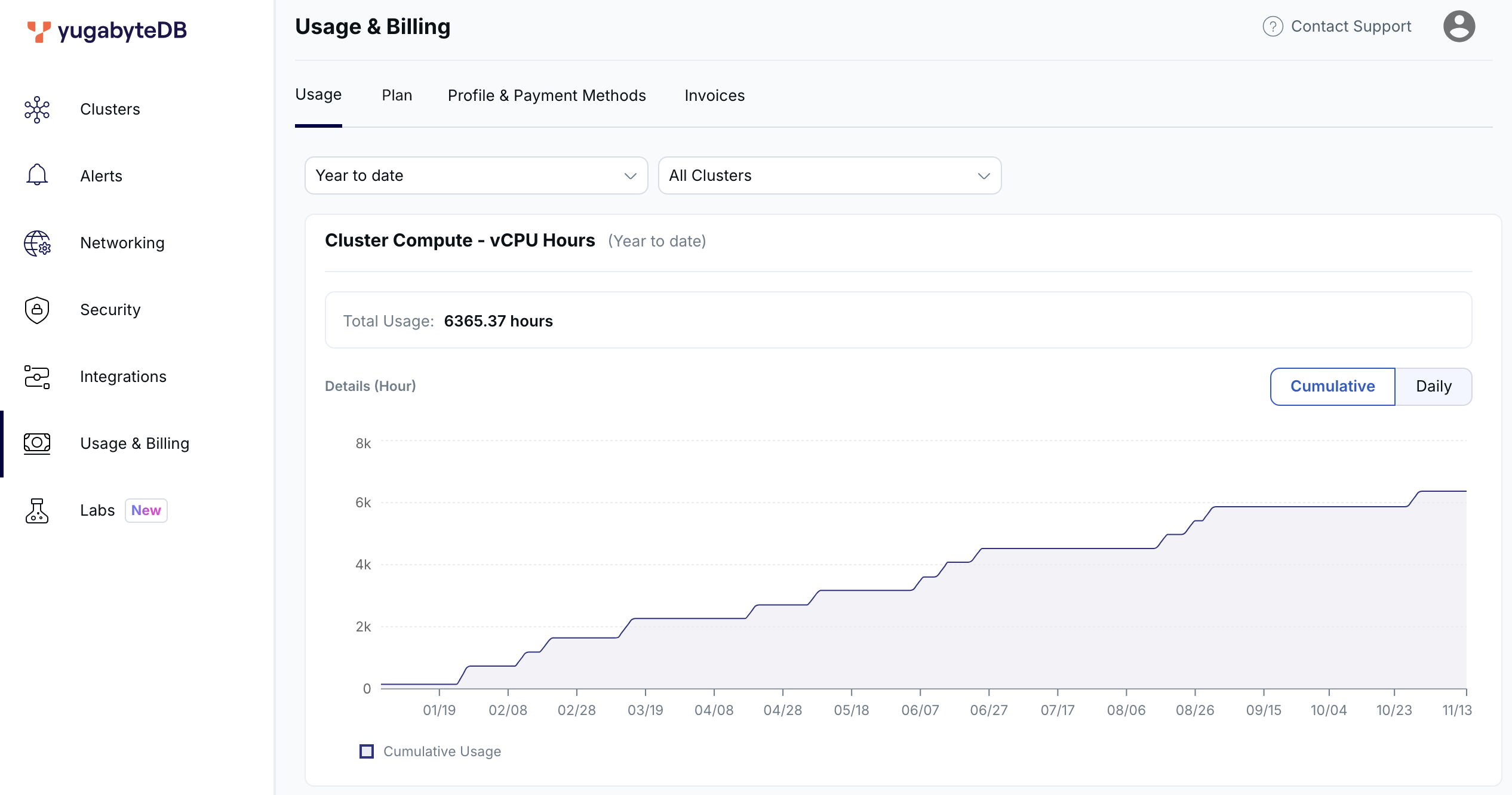The image size is (1512, 795).
Task: Expand the All Clusters selector
Action: click(x=829, y=175)
